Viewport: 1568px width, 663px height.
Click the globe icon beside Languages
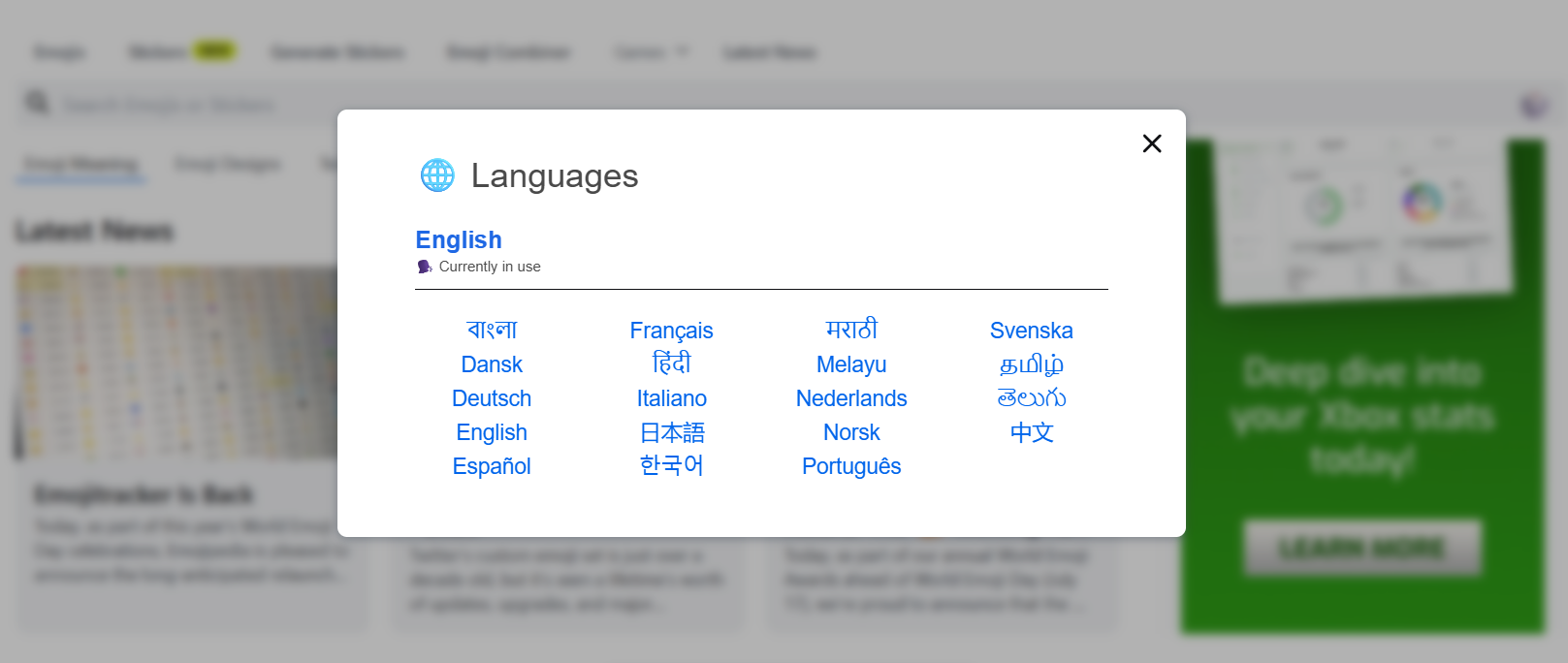pos(437,175)
